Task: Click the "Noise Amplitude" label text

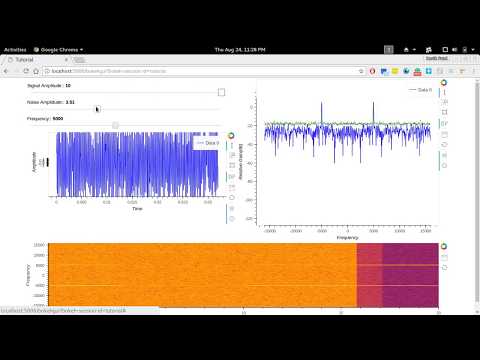Action: (45, 102)
